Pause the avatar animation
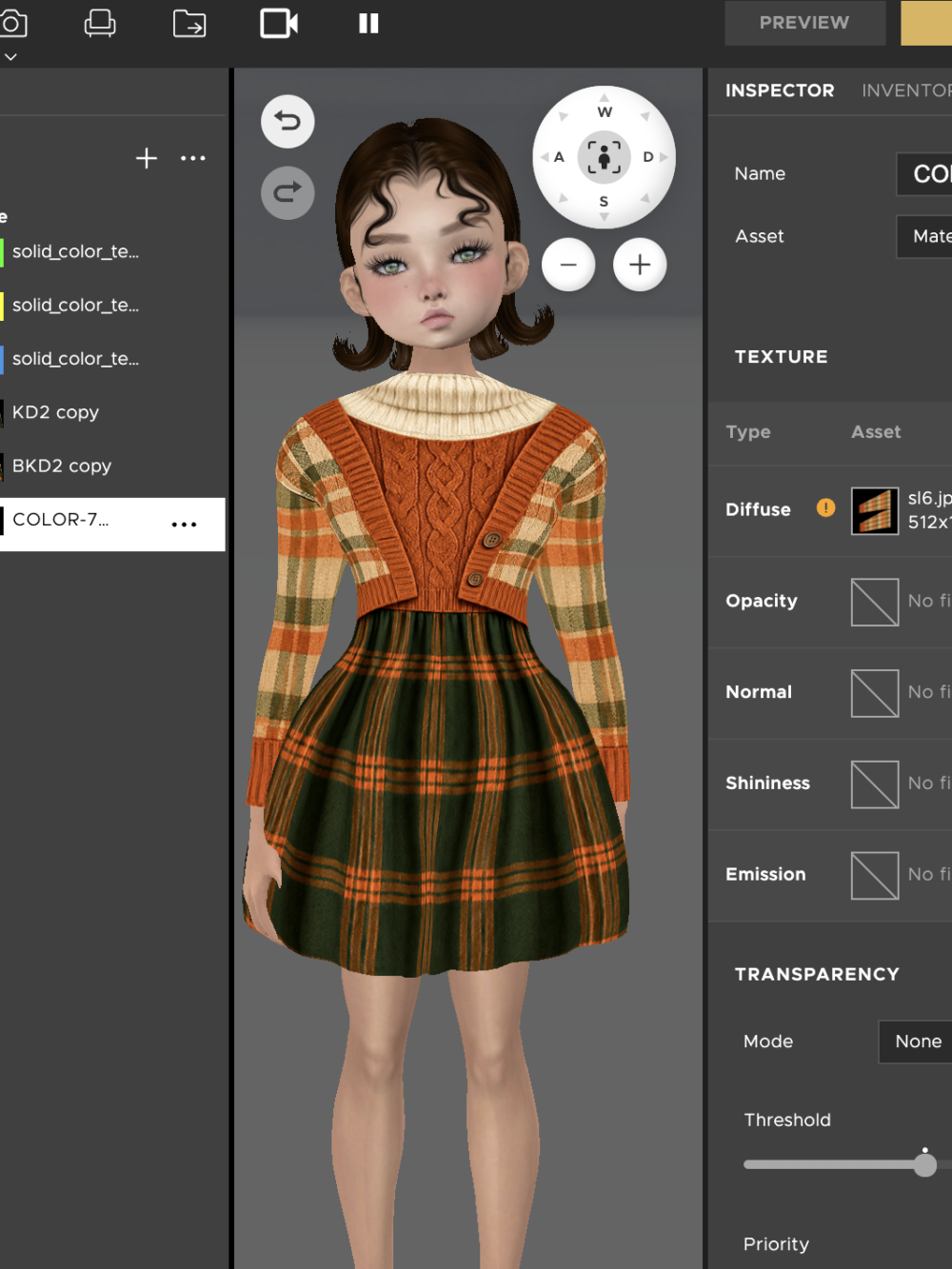This screenshot has height=1269, width=952. click(x=368, y=23)
